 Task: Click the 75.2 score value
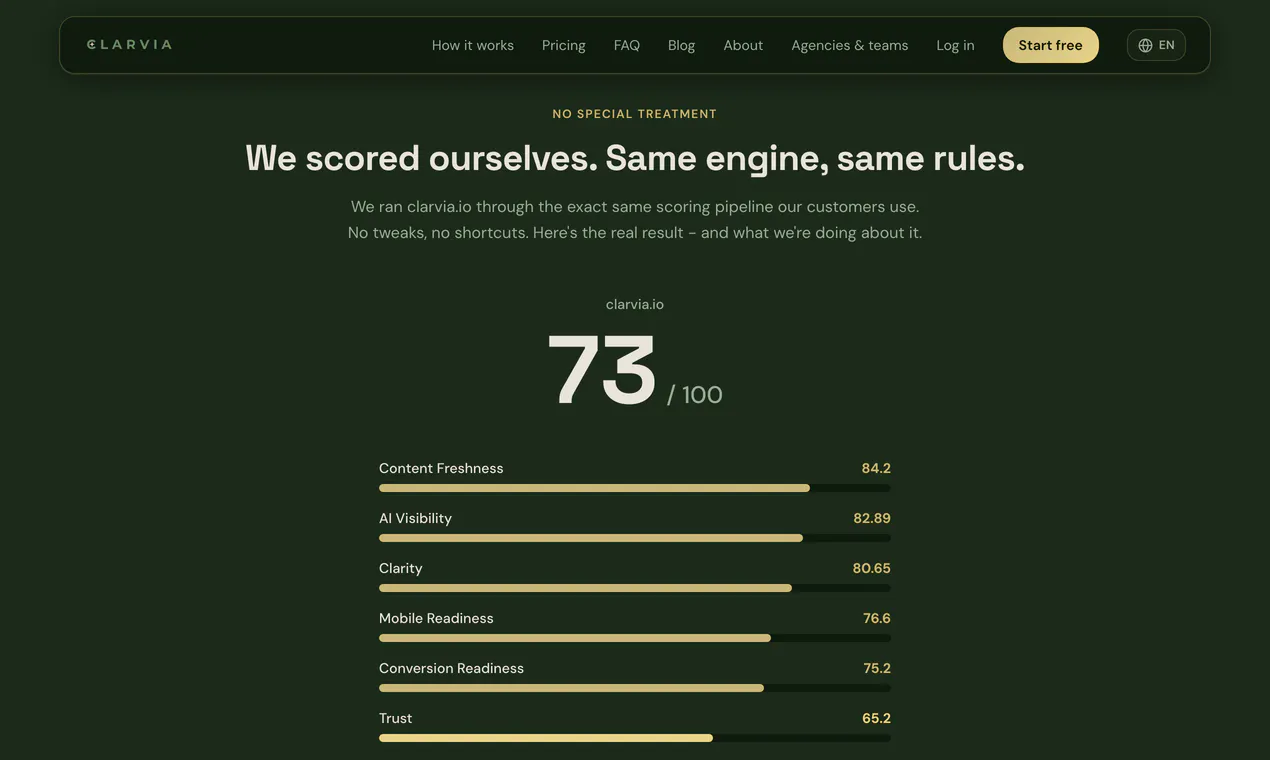coord(877,668)
